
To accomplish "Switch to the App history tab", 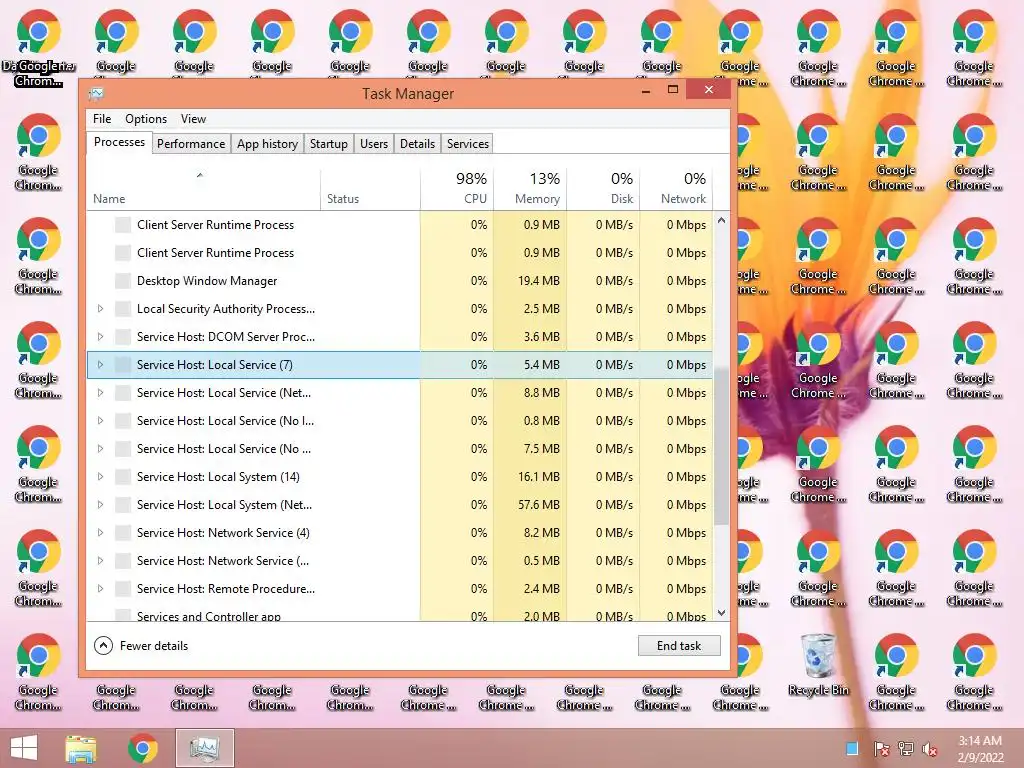I will [267, 144].
